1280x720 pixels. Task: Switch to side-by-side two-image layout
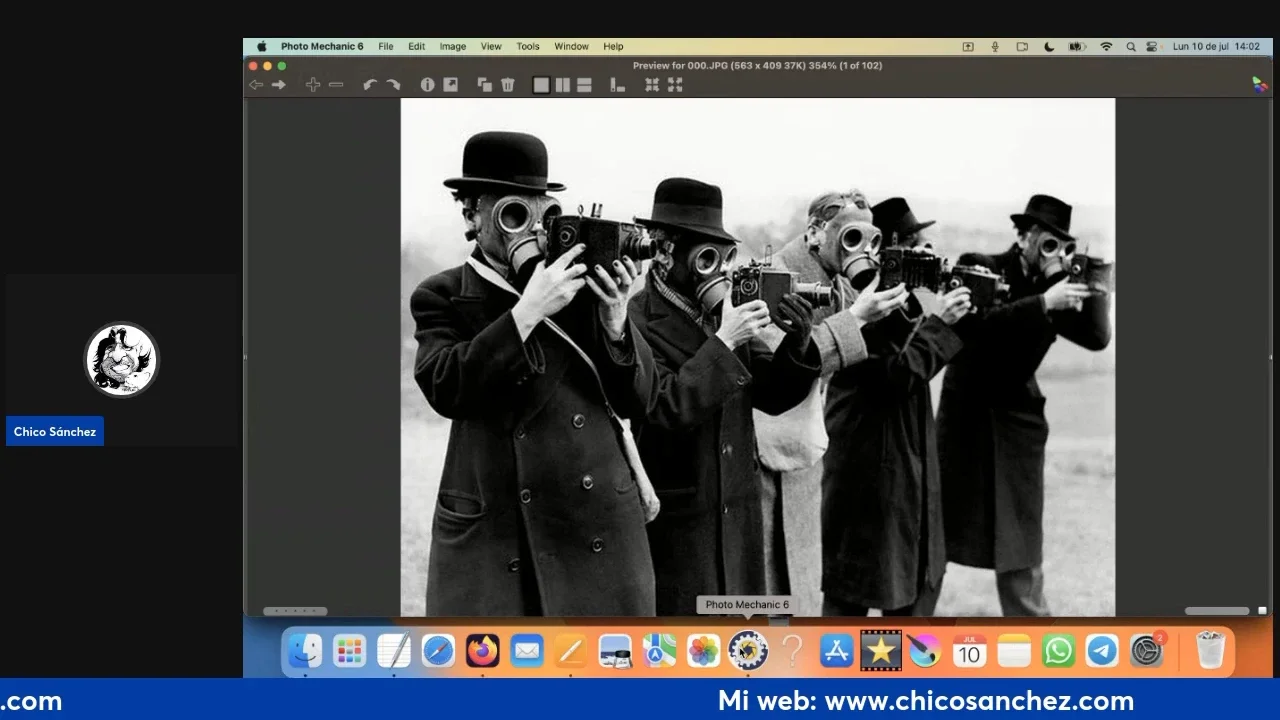(563, 85)
